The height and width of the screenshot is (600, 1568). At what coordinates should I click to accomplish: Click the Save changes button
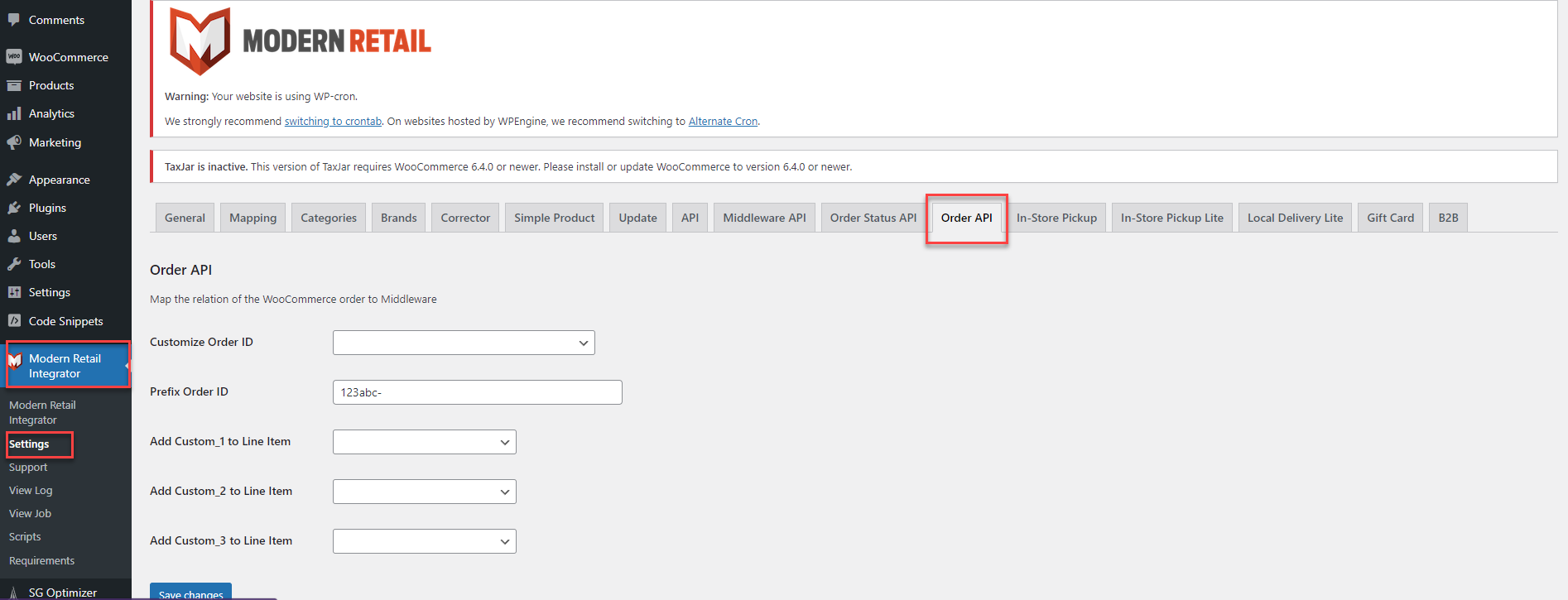190,592
